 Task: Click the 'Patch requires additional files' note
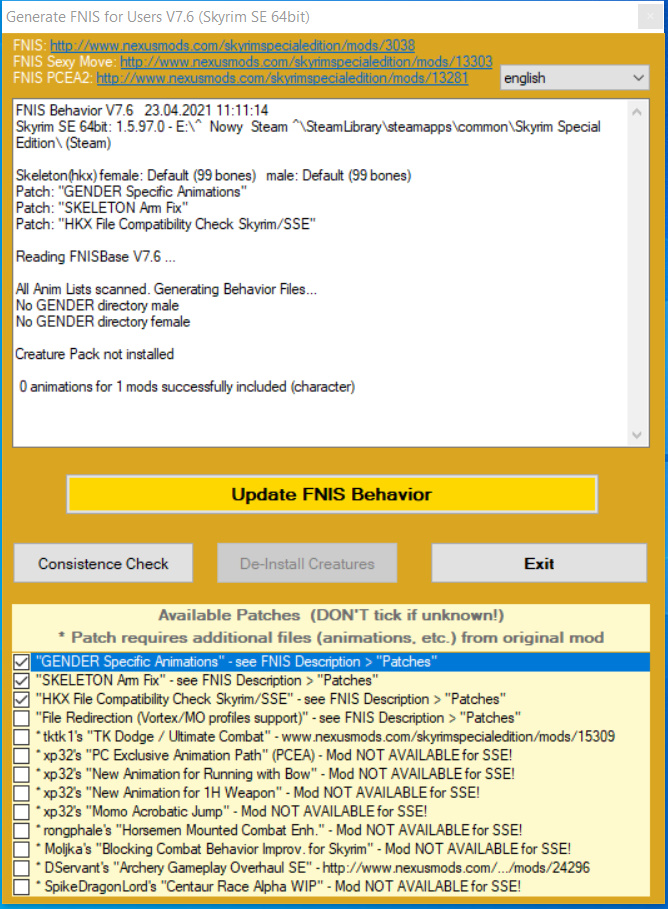click(332, 638)
